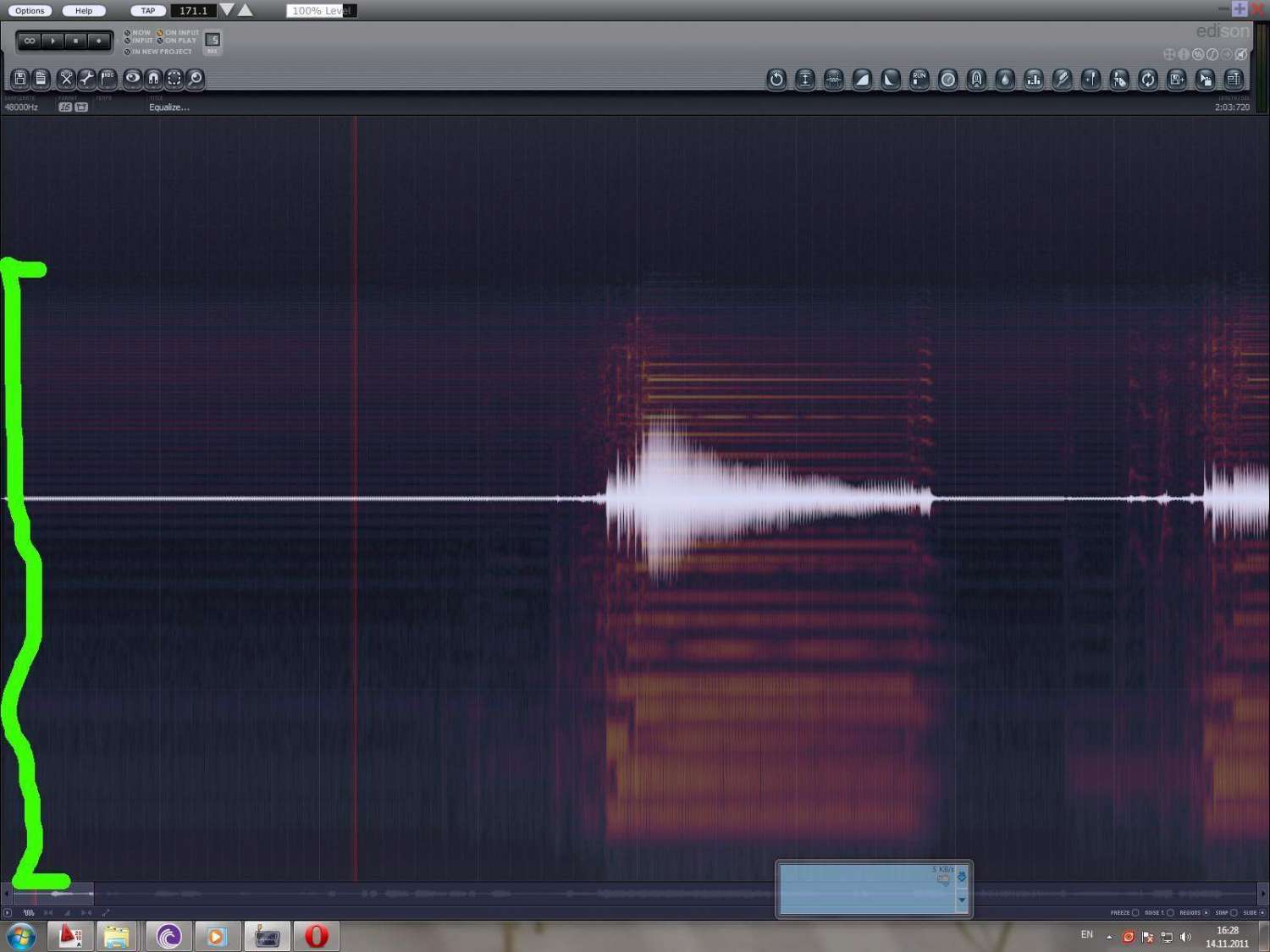This screenshot has height=952, width=1270.
Task: Click the Run script icon
Action: pyautogui.click(x=919, y=80)
